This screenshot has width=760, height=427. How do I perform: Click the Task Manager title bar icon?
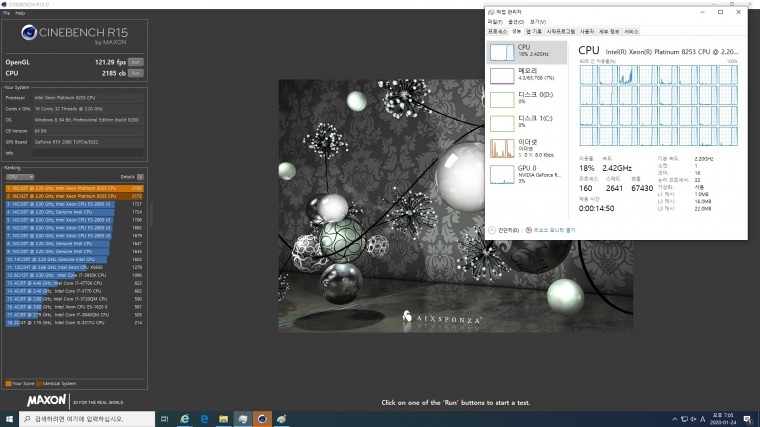[491, 12]
